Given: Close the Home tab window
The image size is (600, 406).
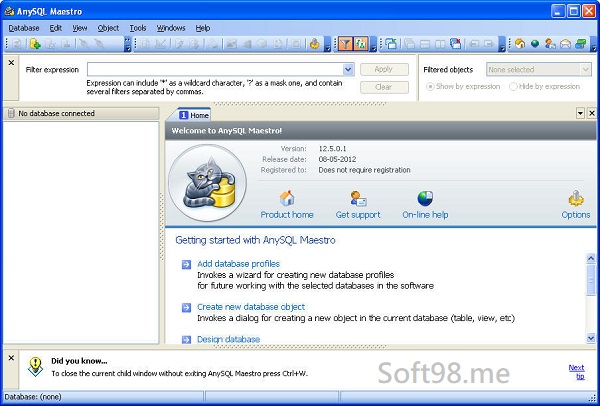Looking at the screenshot, I should (x=592, y=113).
